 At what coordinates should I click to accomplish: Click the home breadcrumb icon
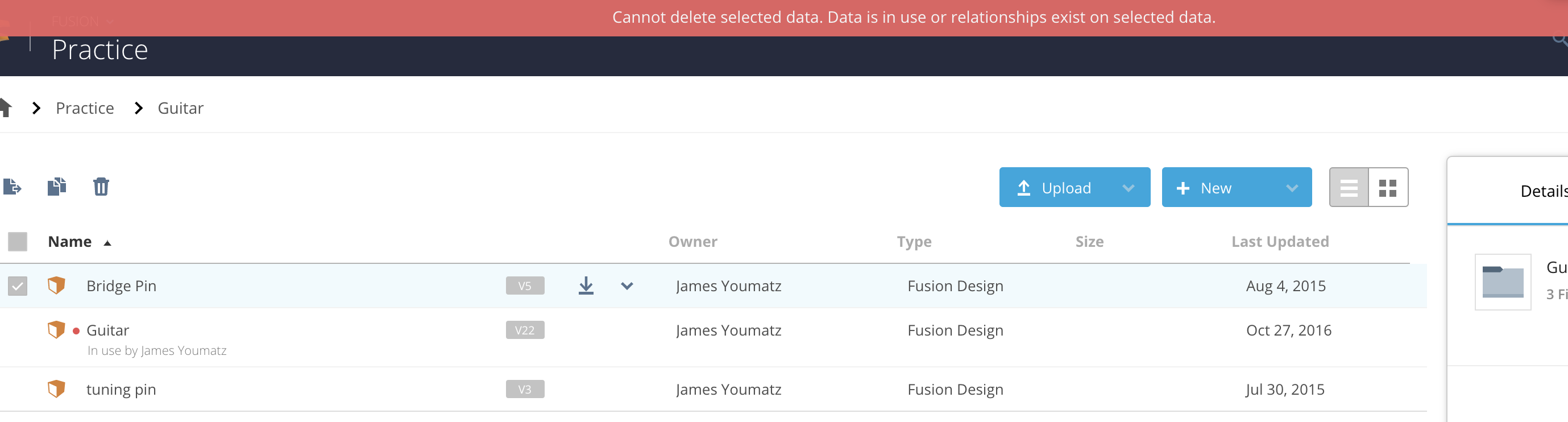coord(6,108)
